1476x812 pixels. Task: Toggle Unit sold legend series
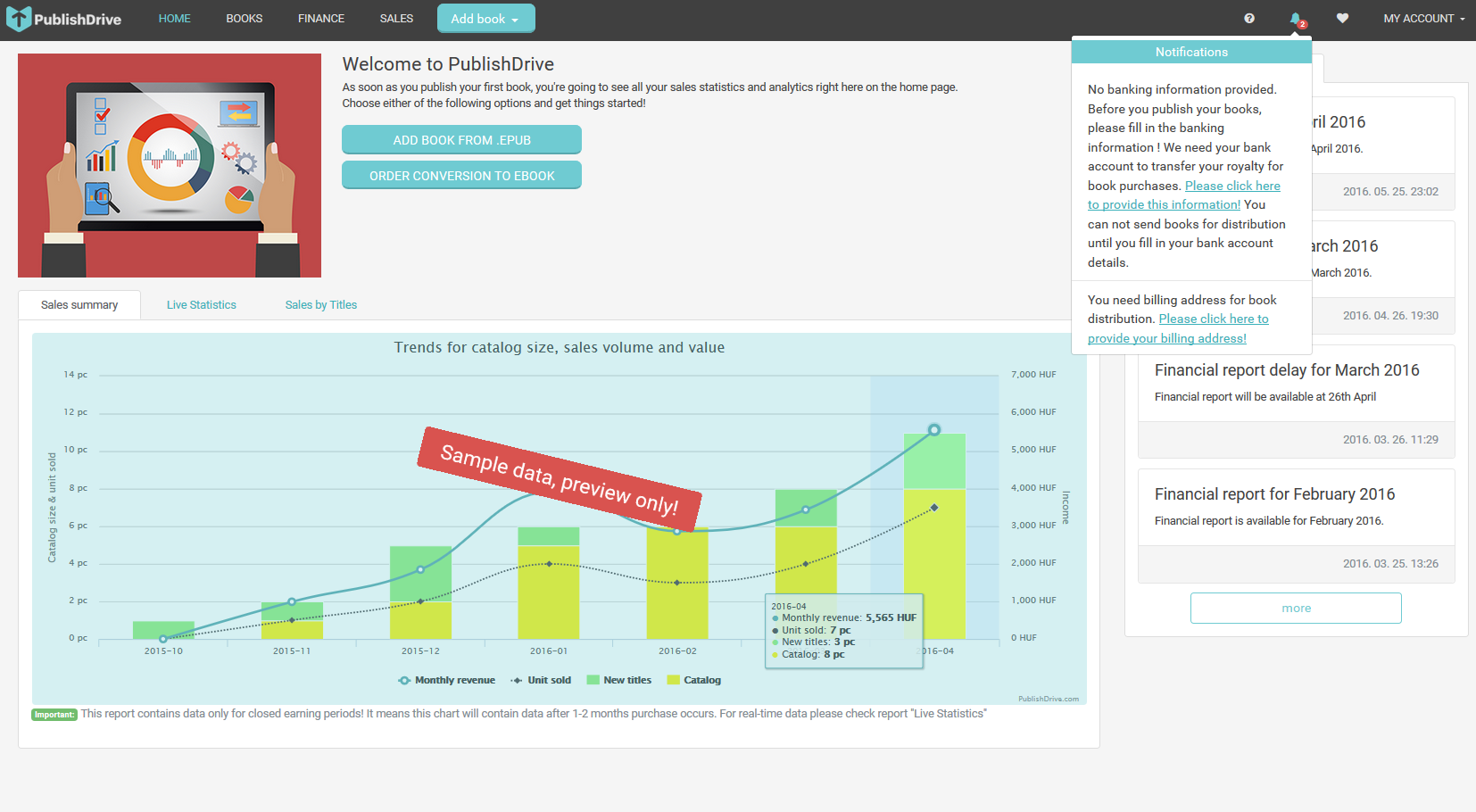541,680
